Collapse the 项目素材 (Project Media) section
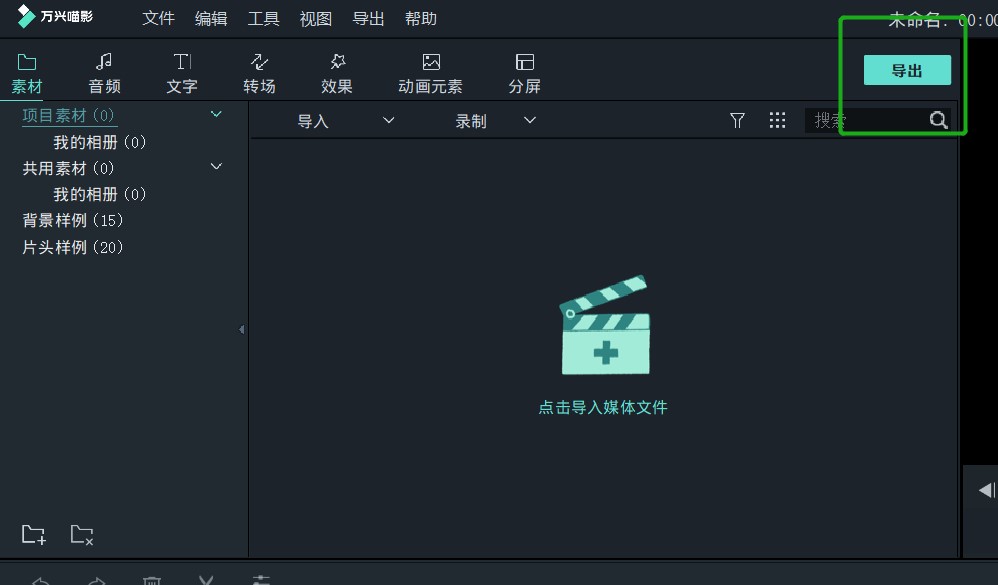Viewport: 998px width, 585px height. [216, 114]
